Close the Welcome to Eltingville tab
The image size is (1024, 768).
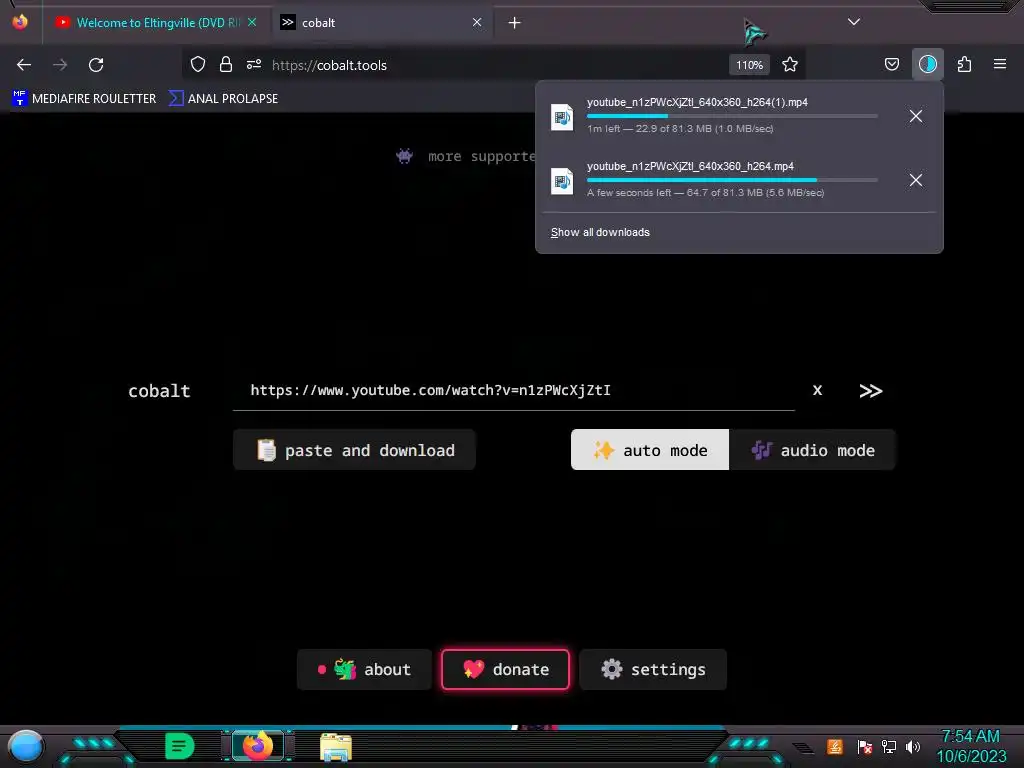point(252,22)
